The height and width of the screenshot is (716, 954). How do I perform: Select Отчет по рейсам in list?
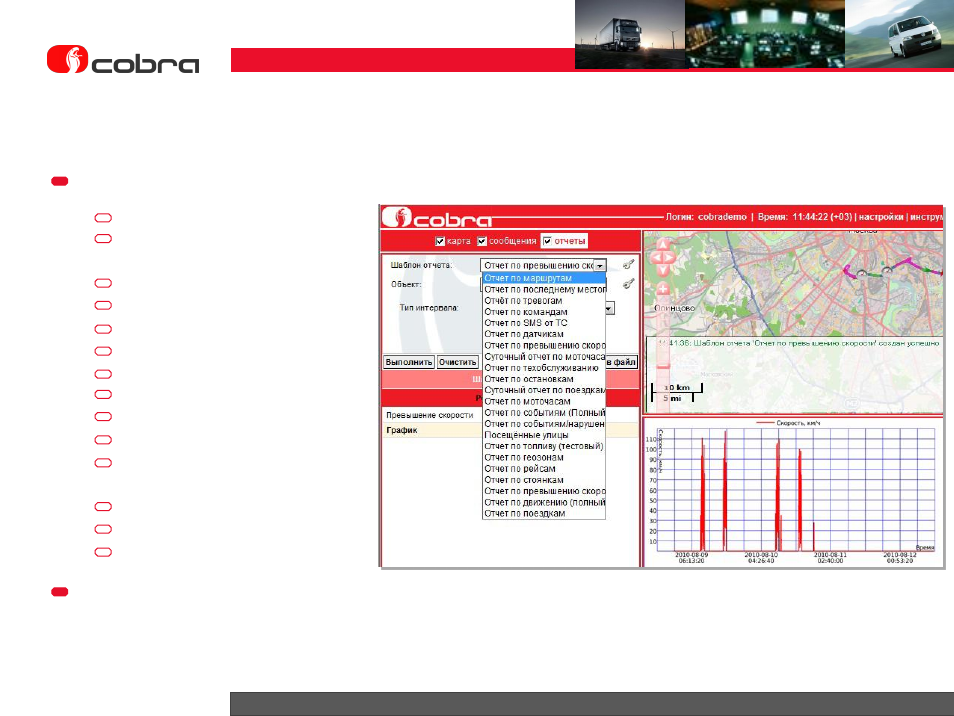[544, 468]
